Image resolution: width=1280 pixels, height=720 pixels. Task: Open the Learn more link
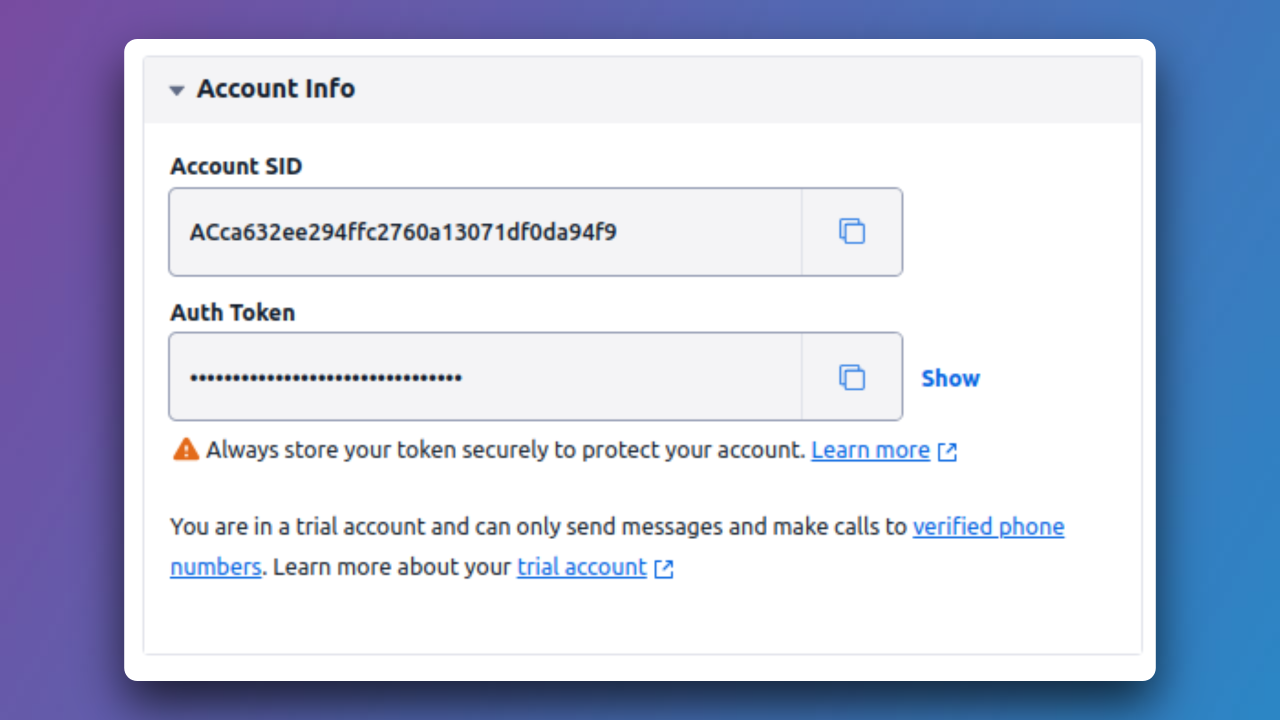tap(871, 450)
